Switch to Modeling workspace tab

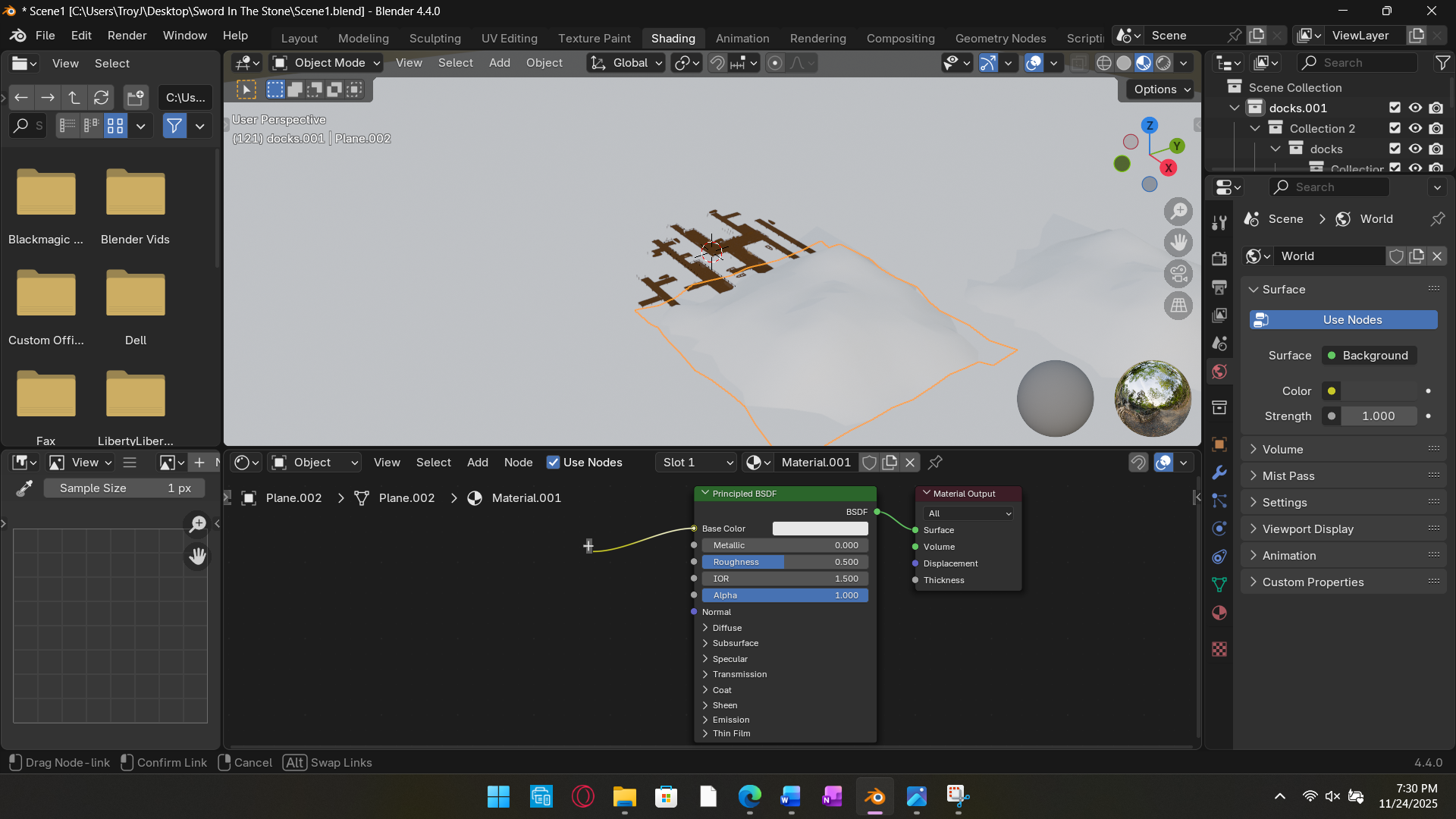(363, 38)
